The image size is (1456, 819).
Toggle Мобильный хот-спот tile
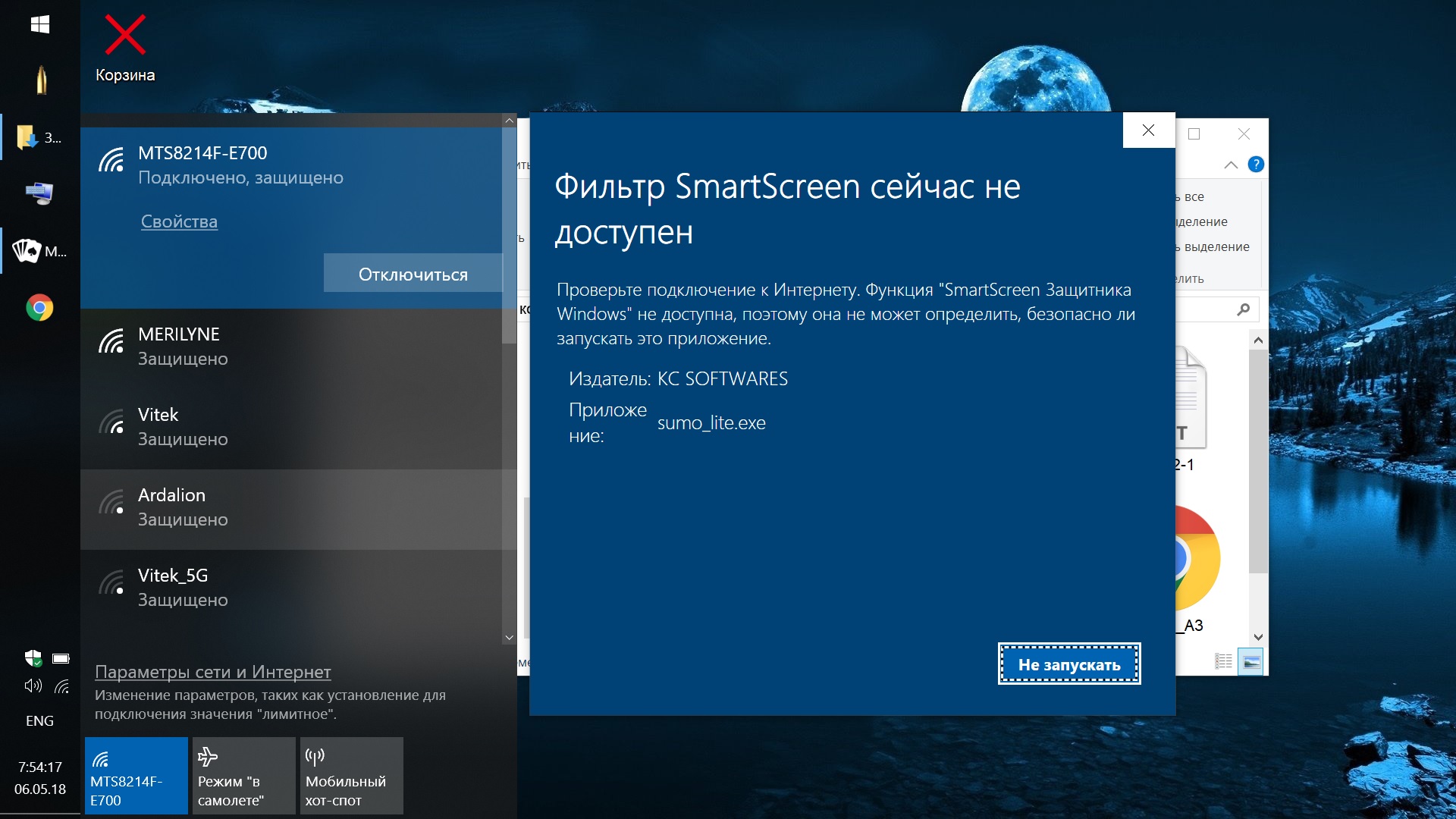point(352,776)
